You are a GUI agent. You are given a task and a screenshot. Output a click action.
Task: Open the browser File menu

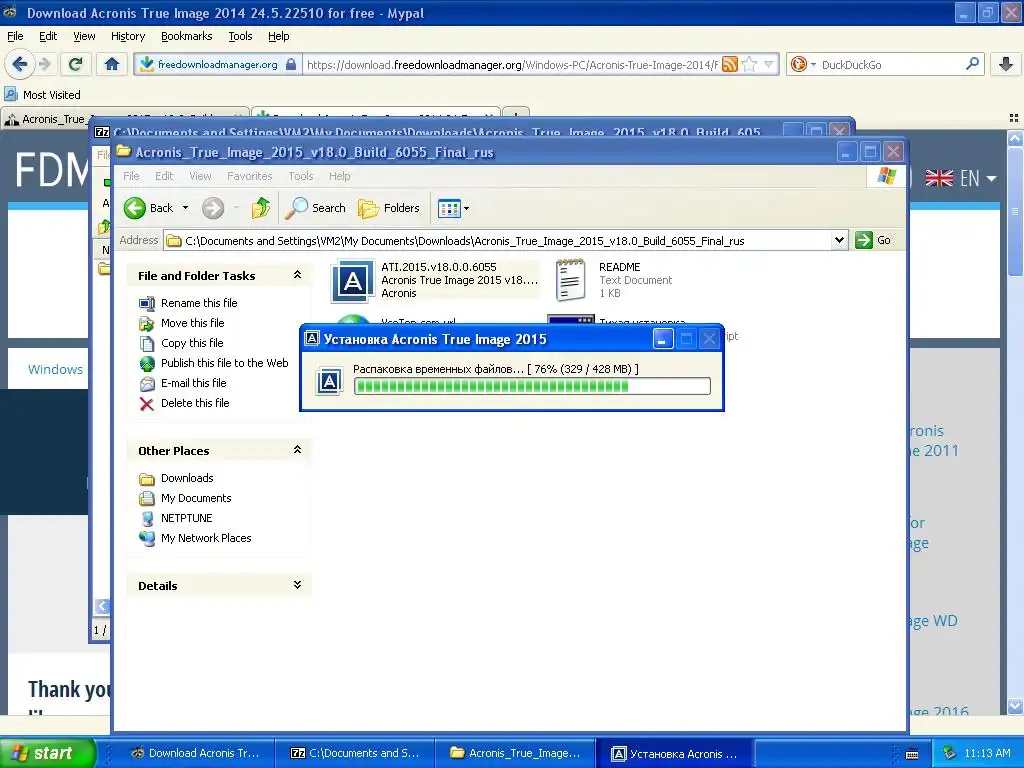pyautogui.click(x=15, y=36)
